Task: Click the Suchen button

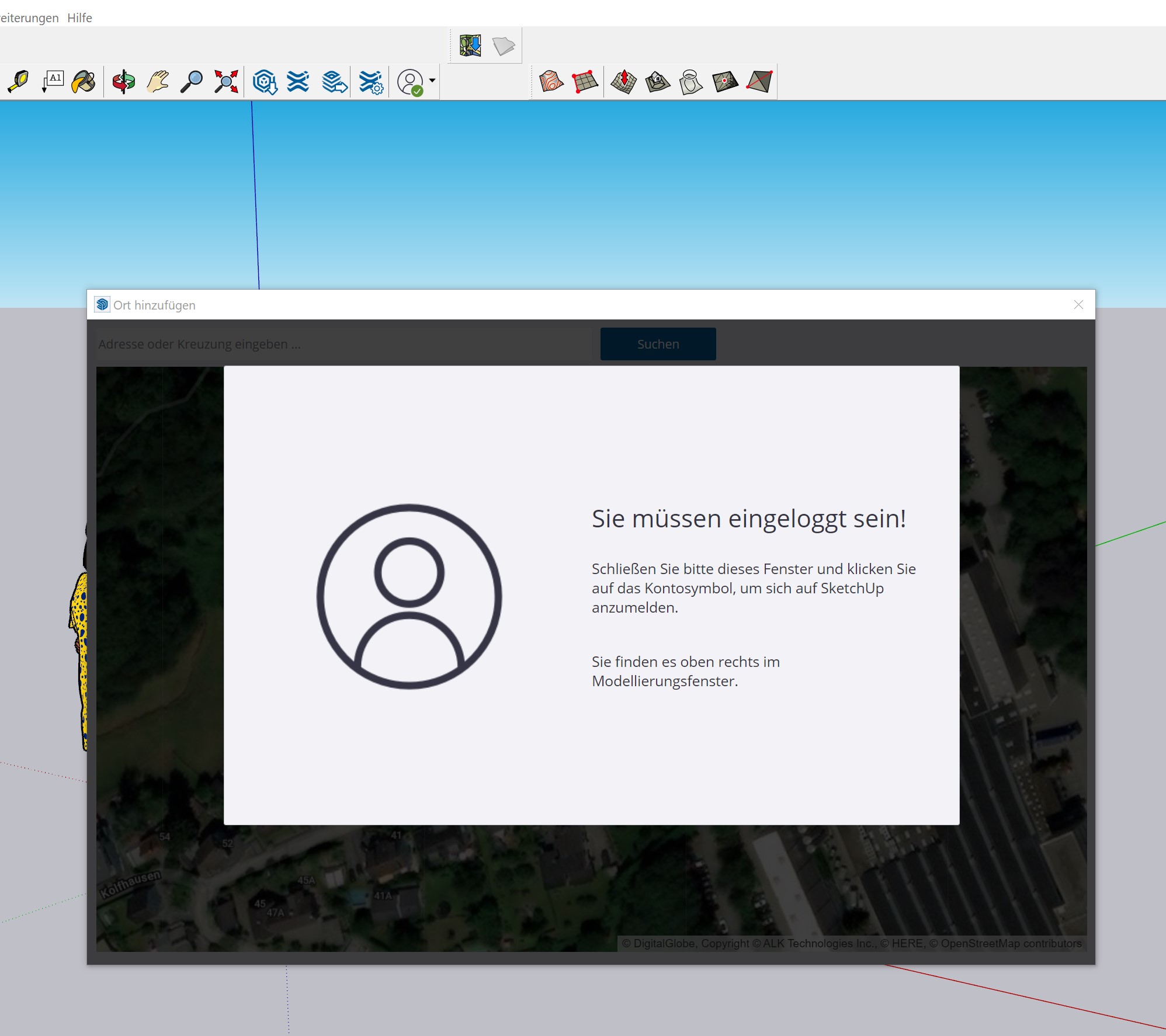Action: [x=658, y=344]
